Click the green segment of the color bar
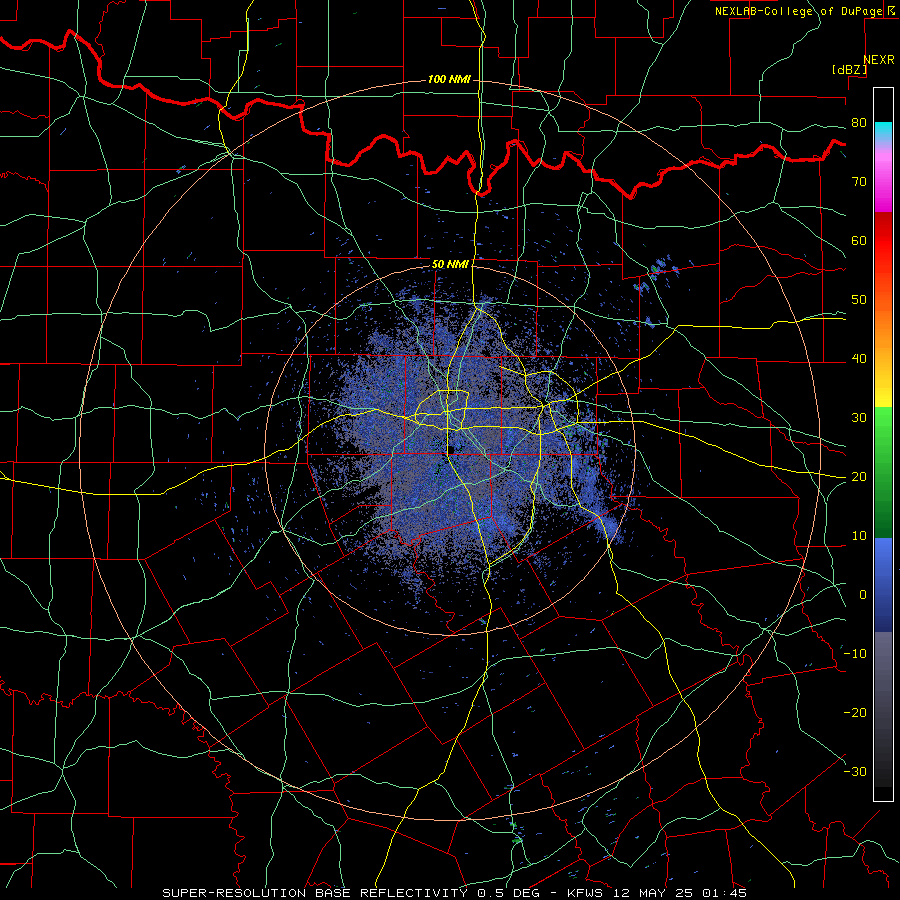Image resolution: width=900 pixels, height=900 pixels. click(x=883, y=472)
